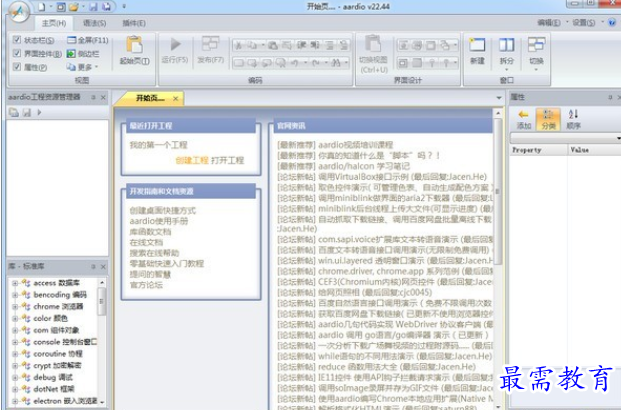Open the 零基础快速入门教程 link
621x410 pixels.
click(166, 263)
